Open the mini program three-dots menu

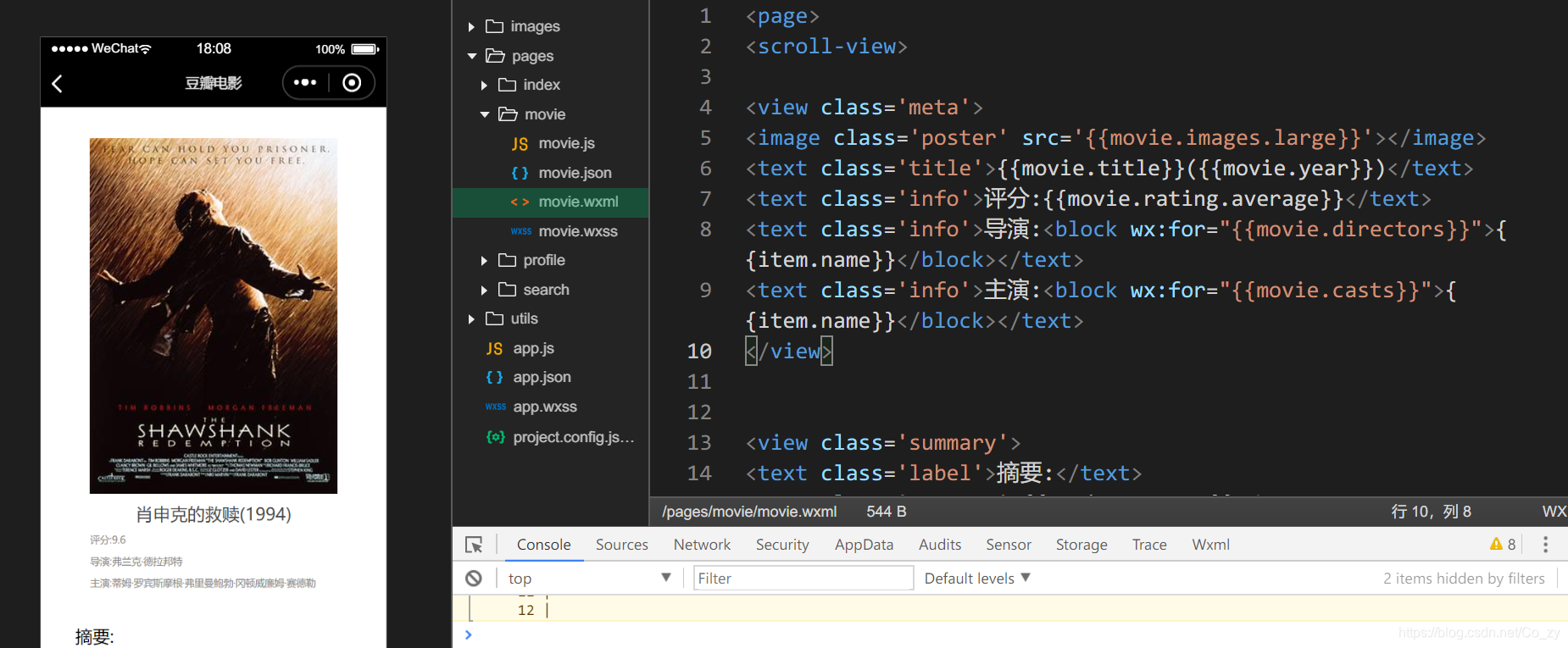[305, 82]
